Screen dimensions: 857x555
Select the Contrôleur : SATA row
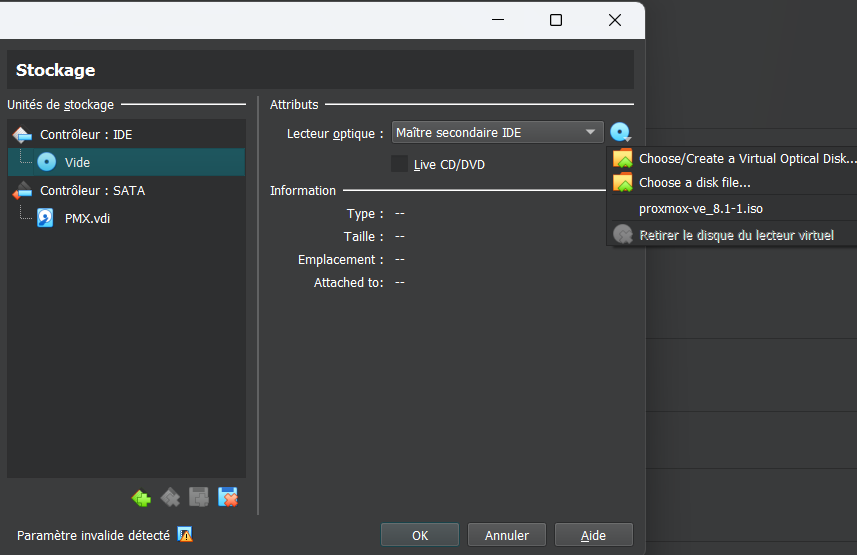pyautogui.click(x=126, y=190)
